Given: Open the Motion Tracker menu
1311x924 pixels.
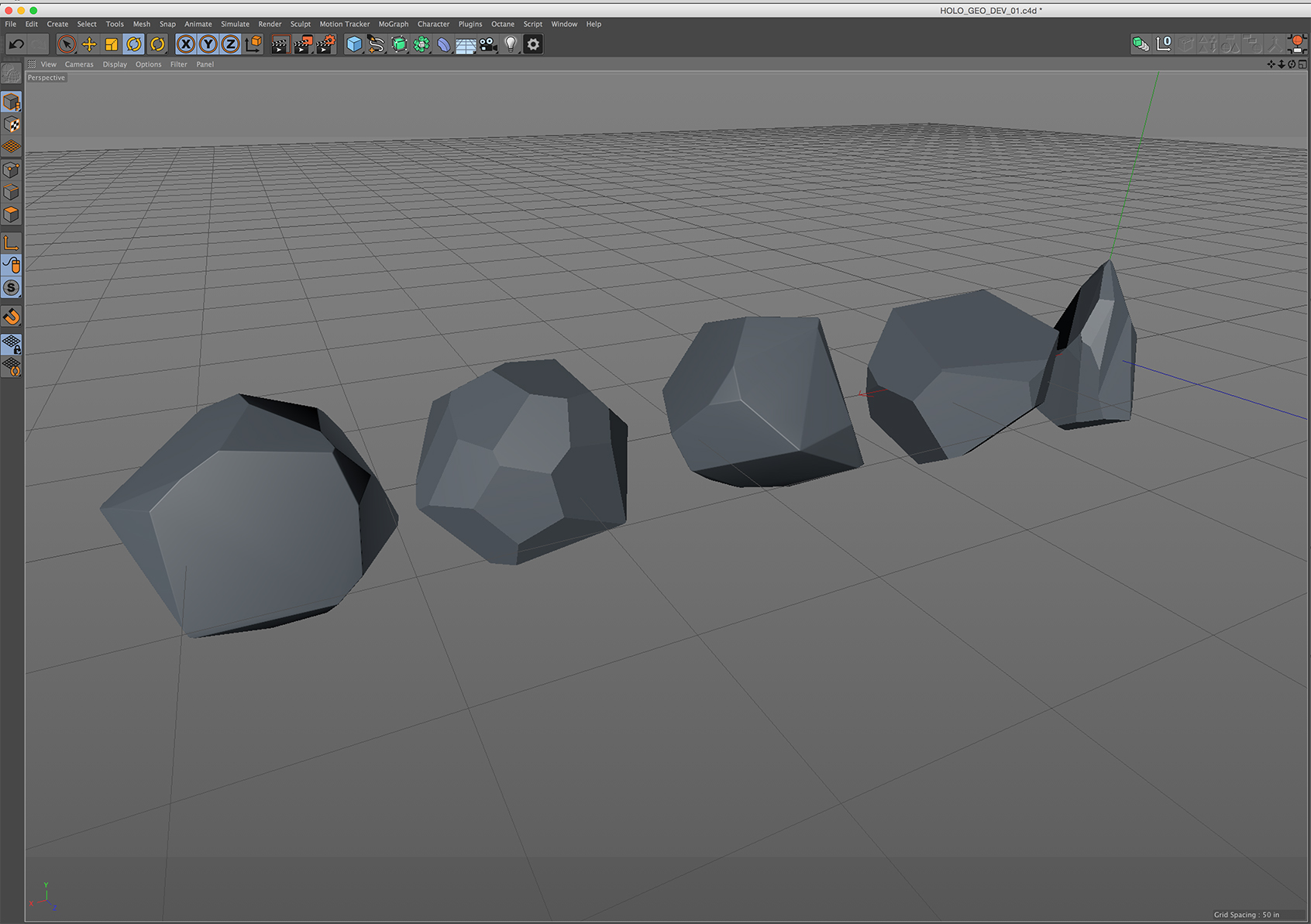Looking at the screenshot, I should point(345,24).
